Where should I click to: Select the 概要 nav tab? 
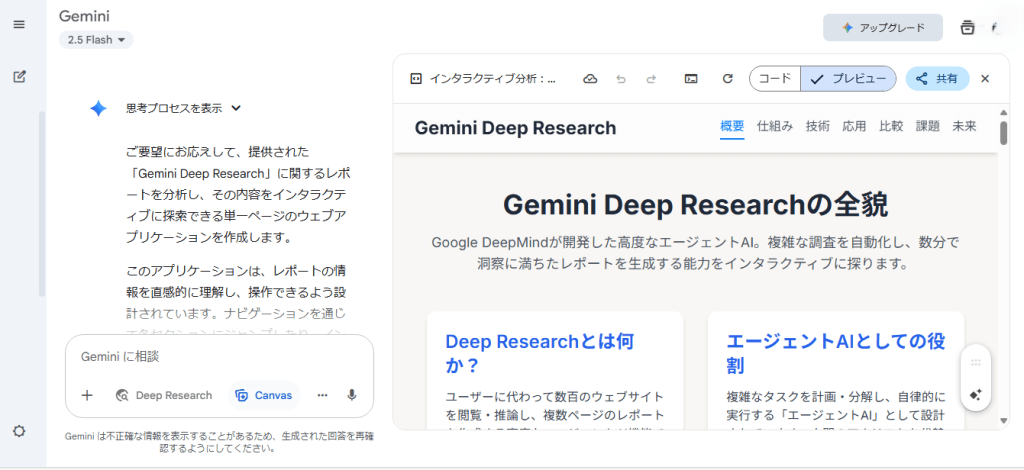[x=732, y=127]
